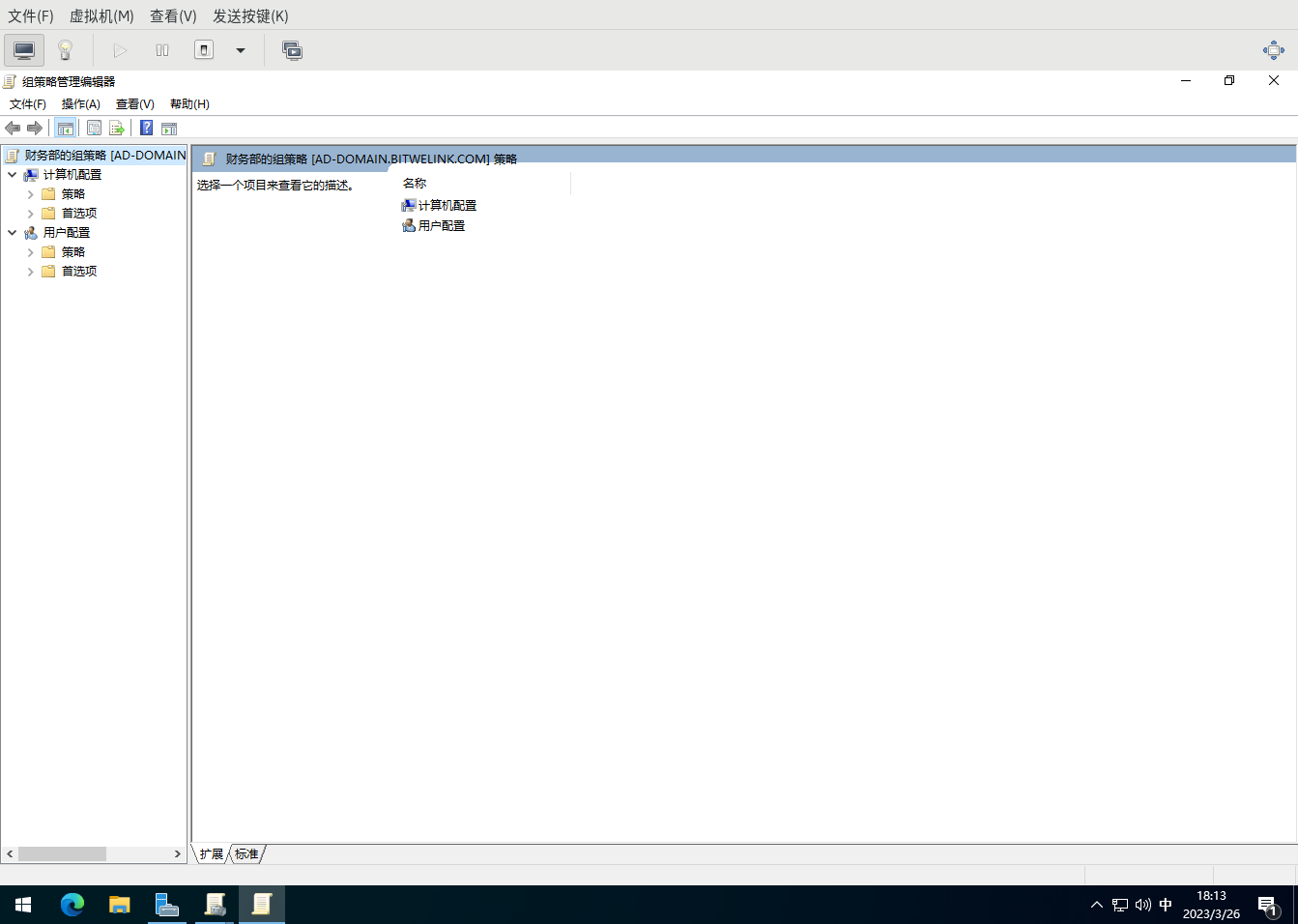Select the 策略 folder under 计算机配置
This screenshot has height=924, width=1298.
[72, 194]
